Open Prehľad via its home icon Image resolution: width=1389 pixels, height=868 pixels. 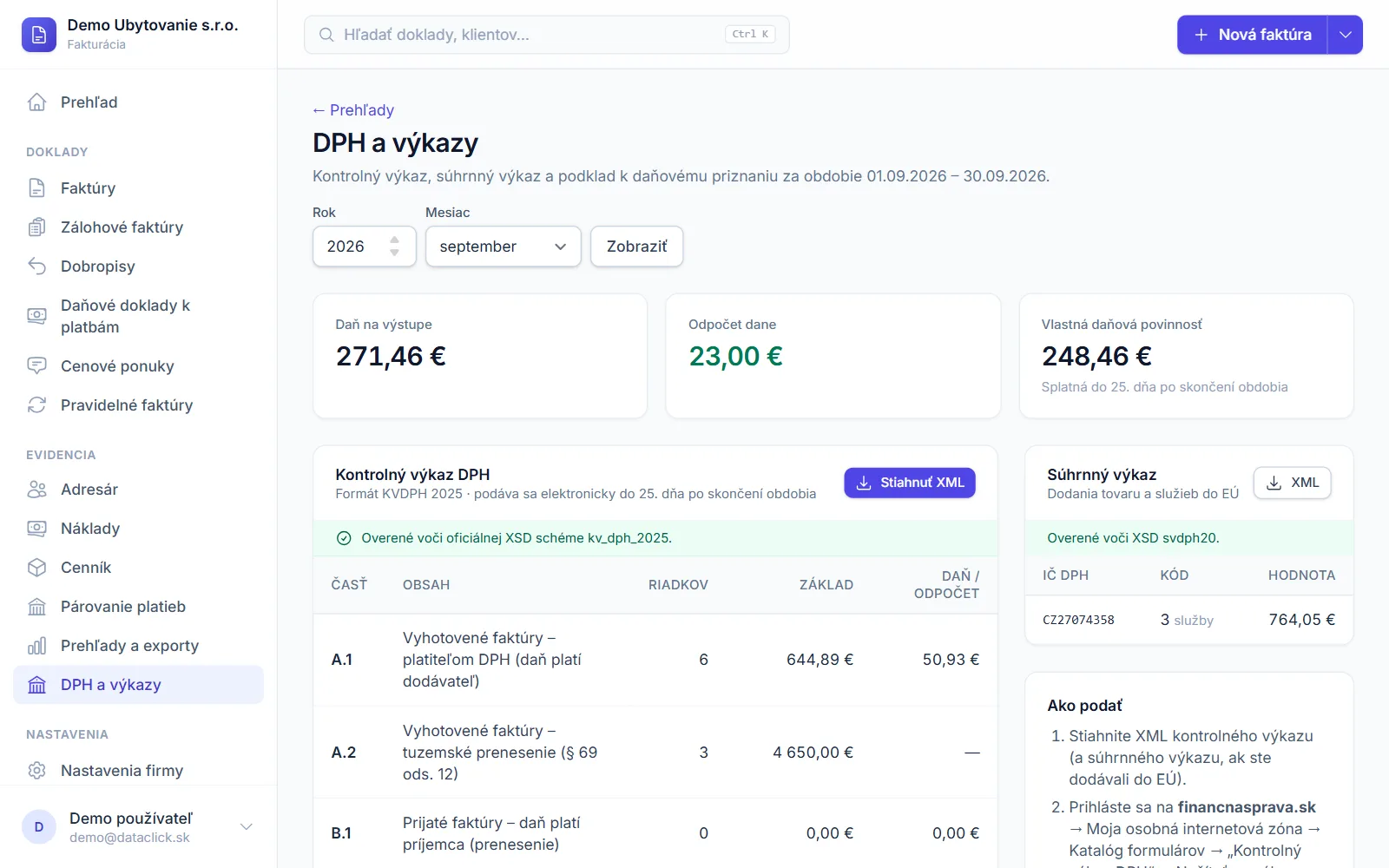pyautogui.click(x=36, y=102)
